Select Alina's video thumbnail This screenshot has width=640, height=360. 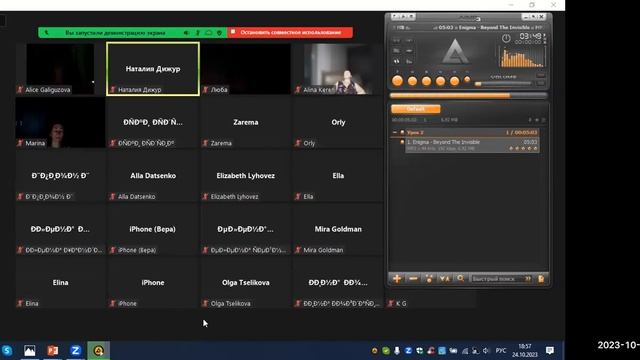pyautogui.click(x=338, y=69)
